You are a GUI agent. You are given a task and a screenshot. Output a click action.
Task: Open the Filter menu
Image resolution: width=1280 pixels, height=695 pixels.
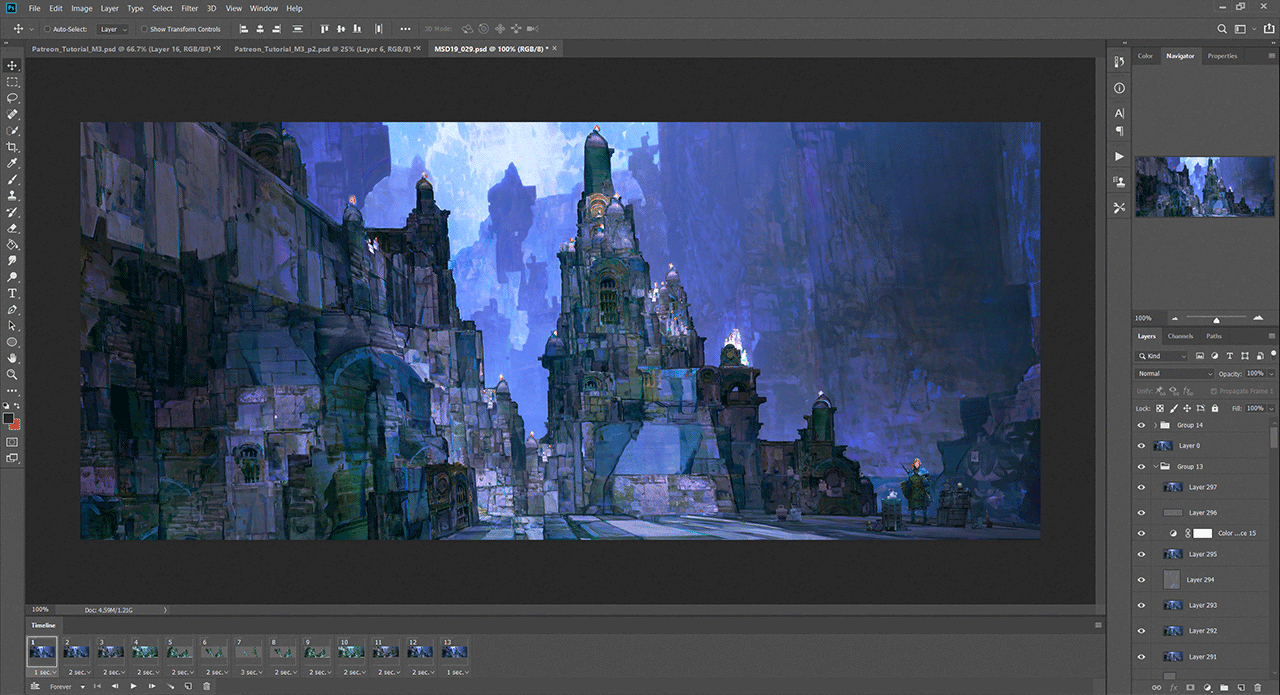pos(189,8)
